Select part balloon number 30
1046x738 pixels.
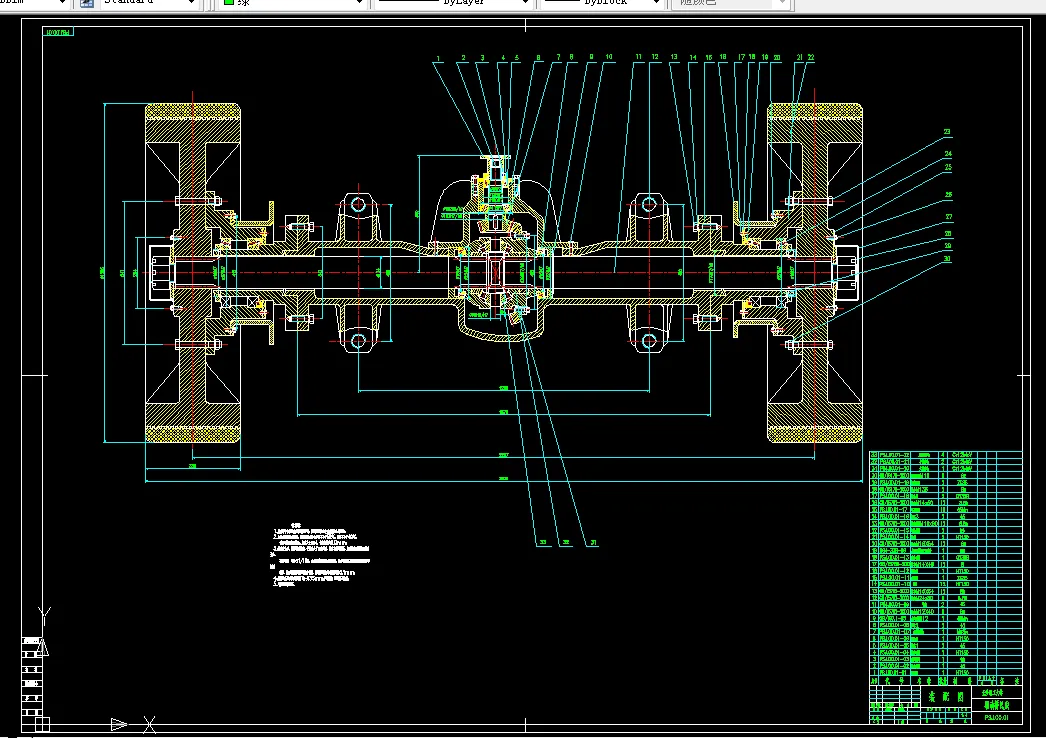coord(946,258)
